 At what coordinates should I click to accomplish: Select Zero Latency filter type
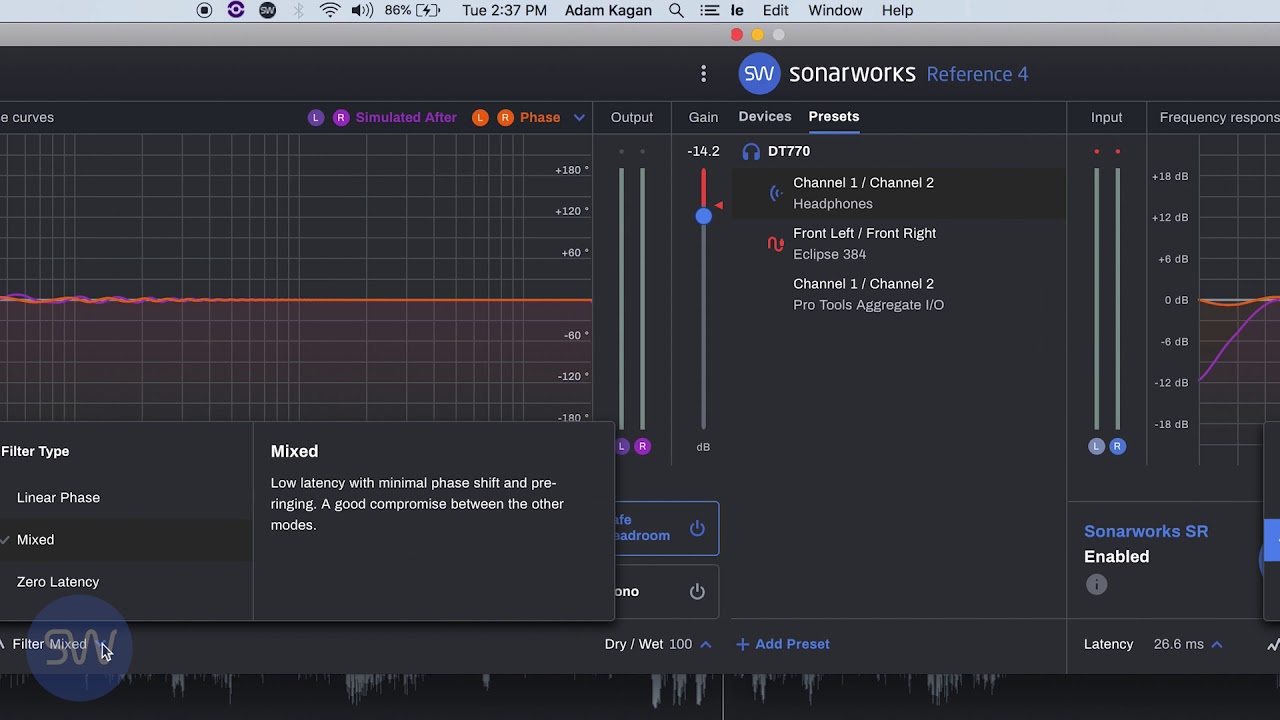(58, 581)
